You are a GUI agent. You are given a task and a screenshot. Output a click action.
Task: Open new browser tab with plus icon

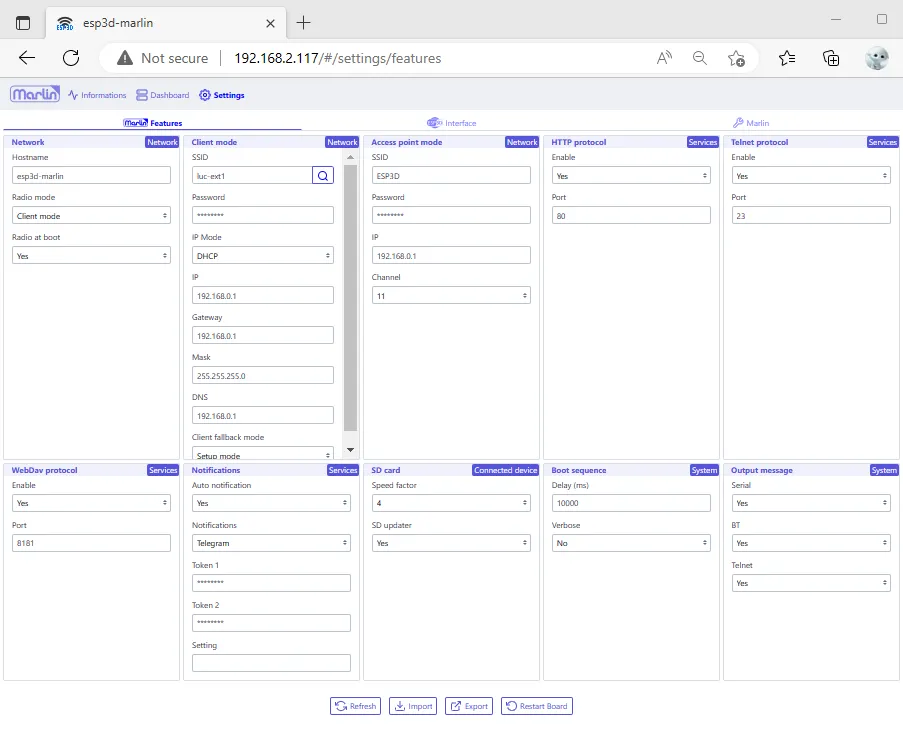[x=304, y=22]
